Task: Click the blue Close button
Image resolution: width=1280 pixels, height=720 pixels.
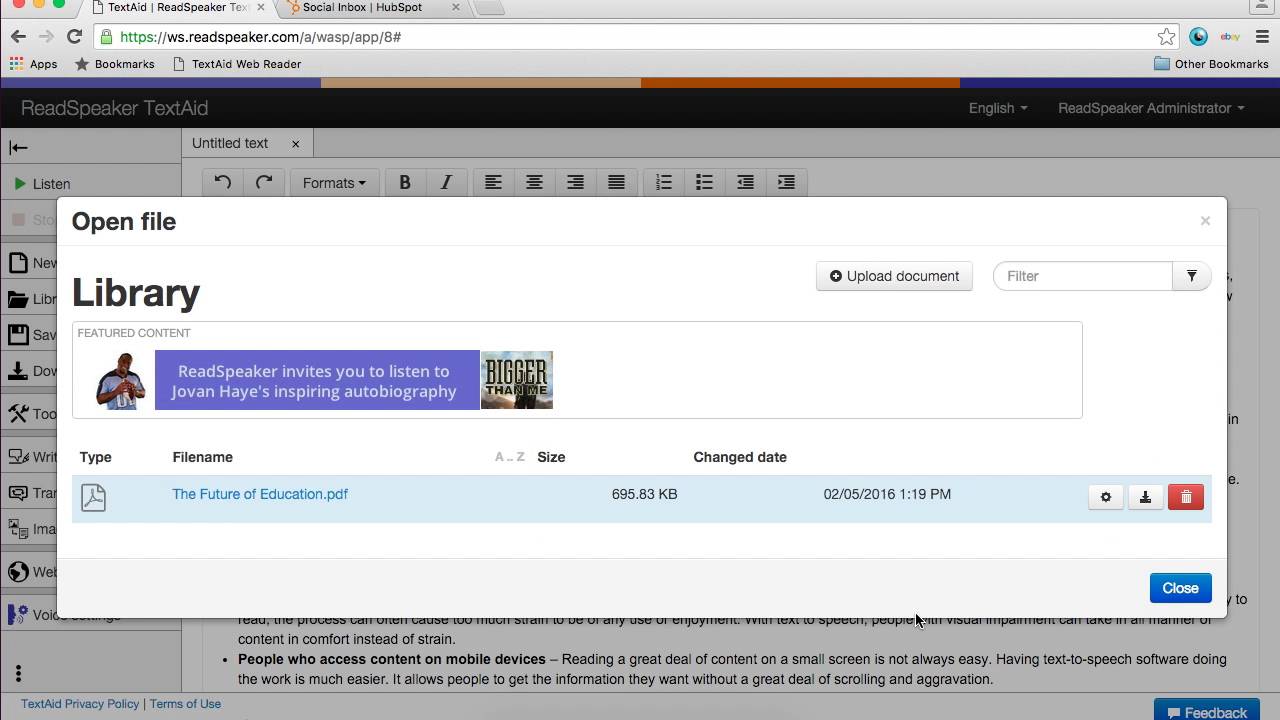Action: tap(1180, 588)
